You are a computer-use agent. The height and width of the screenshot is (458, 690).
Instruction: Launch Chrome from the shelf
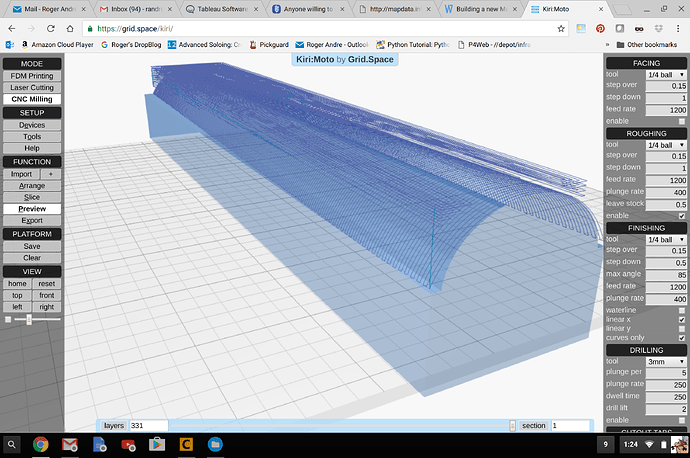click(x=40, y=445)
